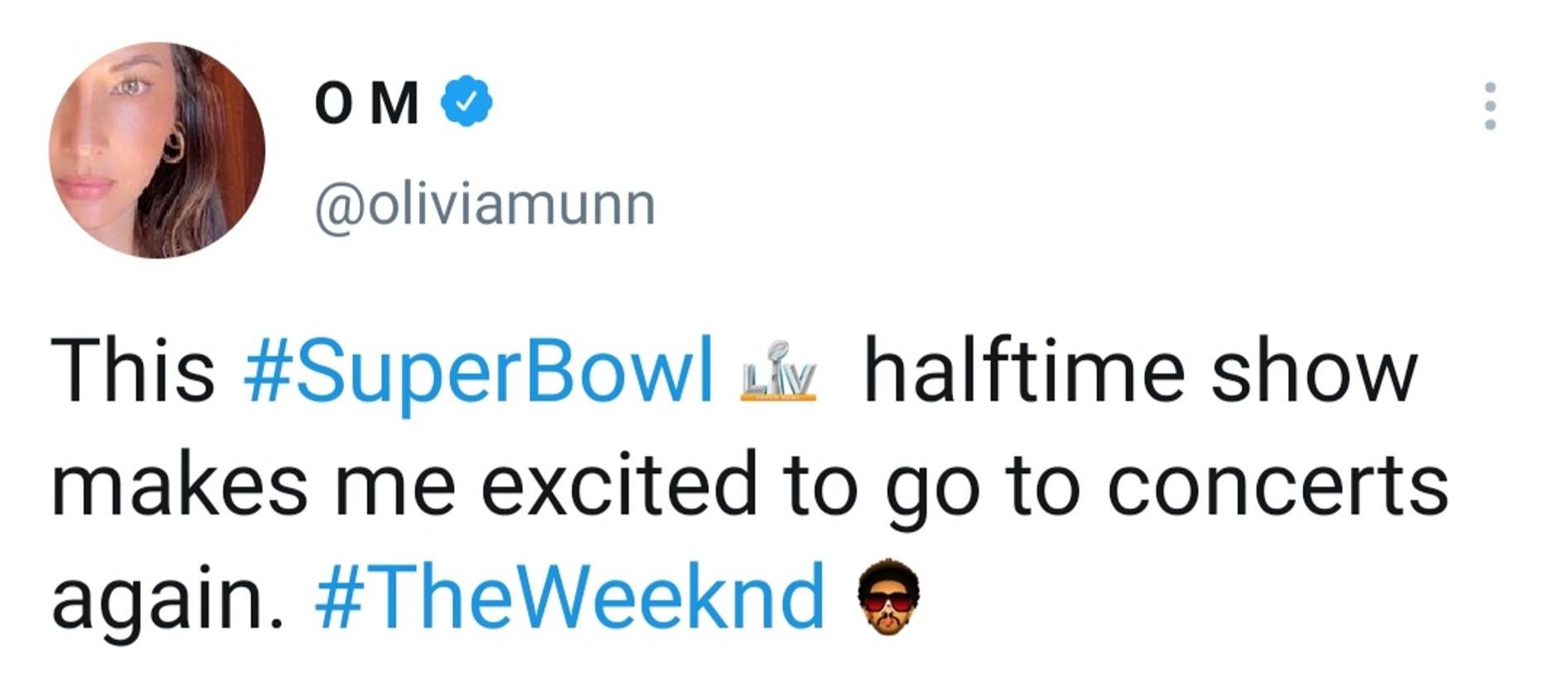
Task: Click the display name "O M"
Action: click(366, 104)
